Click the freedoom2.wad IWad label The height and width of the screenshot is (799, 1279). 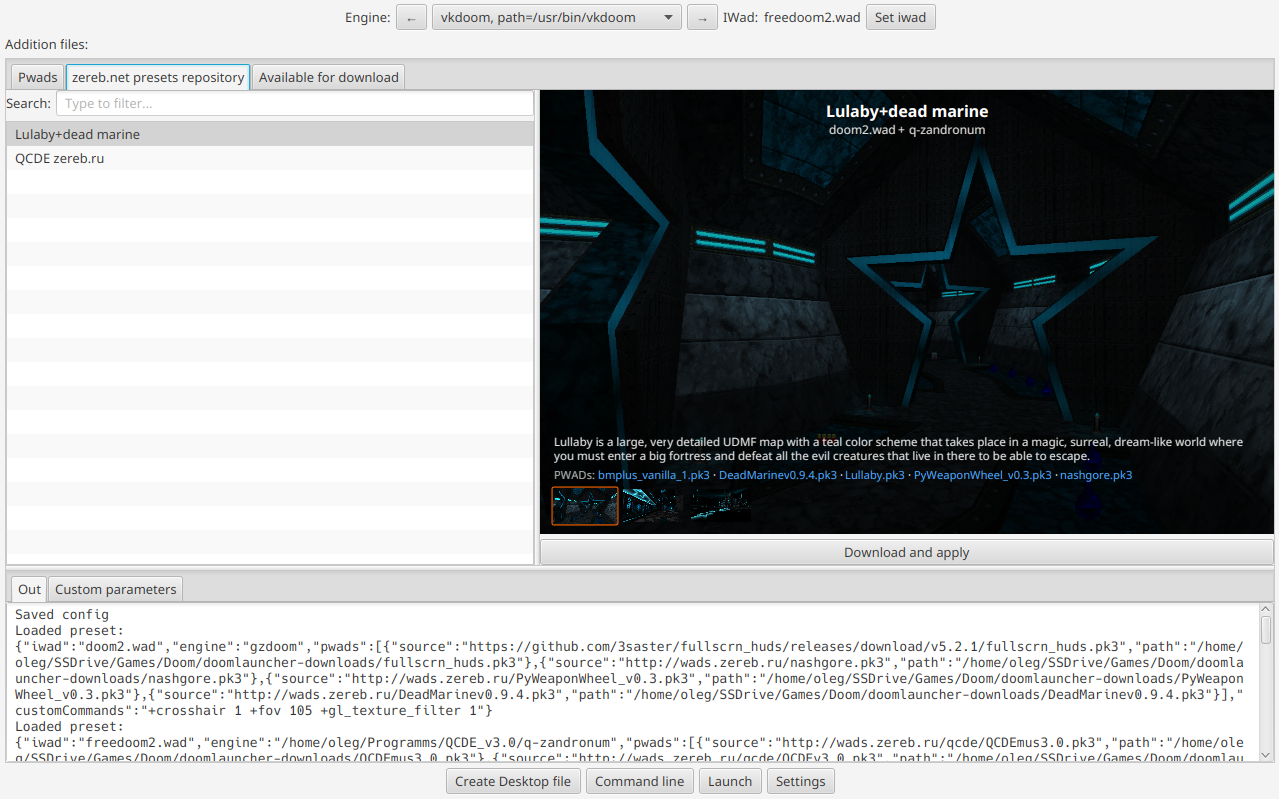coord(812,17)
